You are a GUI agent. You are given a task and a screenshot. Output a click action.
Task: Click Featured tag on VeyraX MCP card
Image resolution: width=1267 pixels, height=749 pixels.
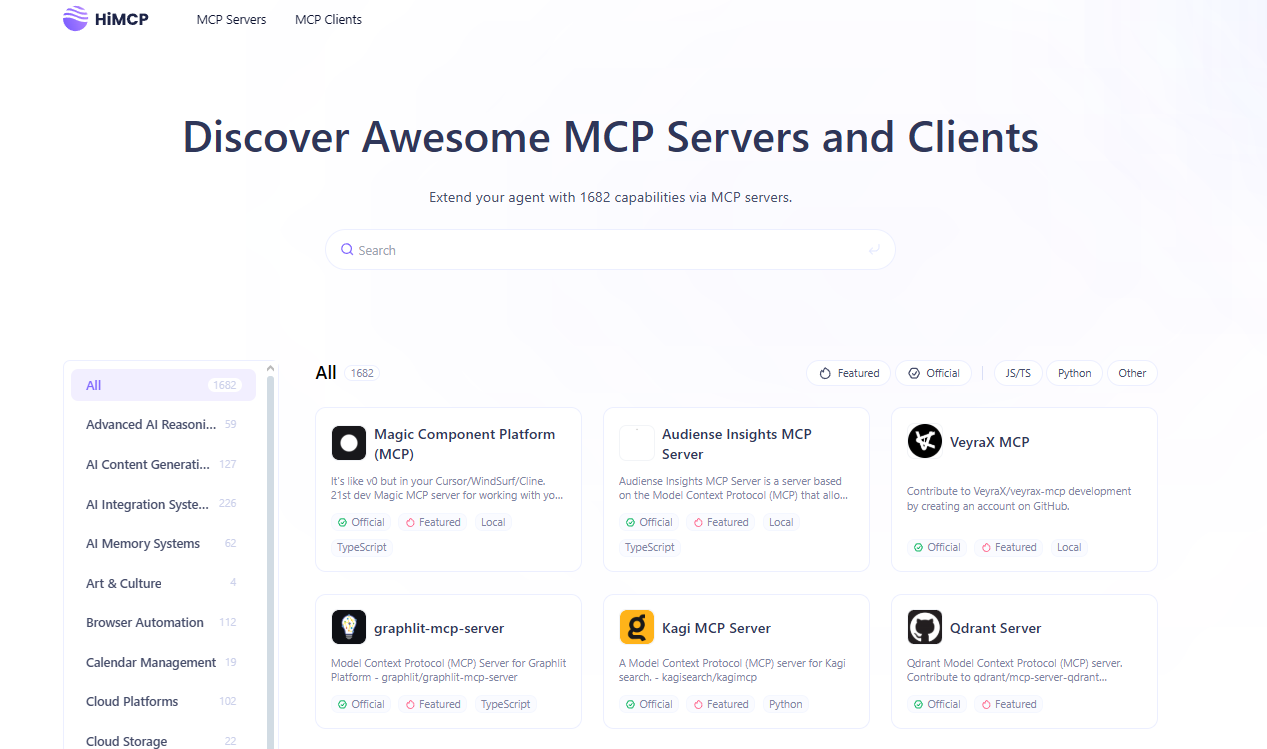[x=1009, y=547]
